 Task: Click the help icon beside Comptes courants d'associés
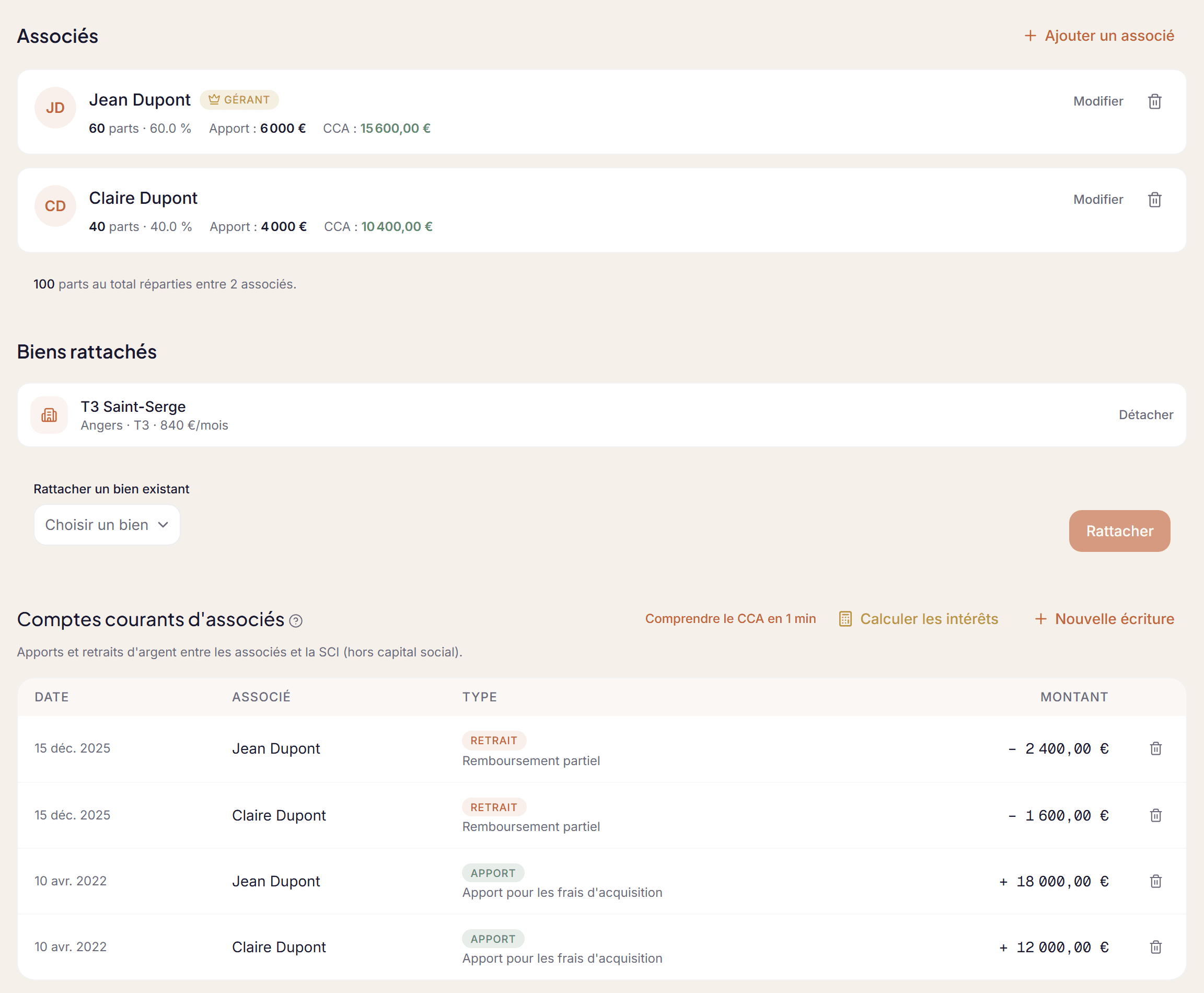coord(296,621)
